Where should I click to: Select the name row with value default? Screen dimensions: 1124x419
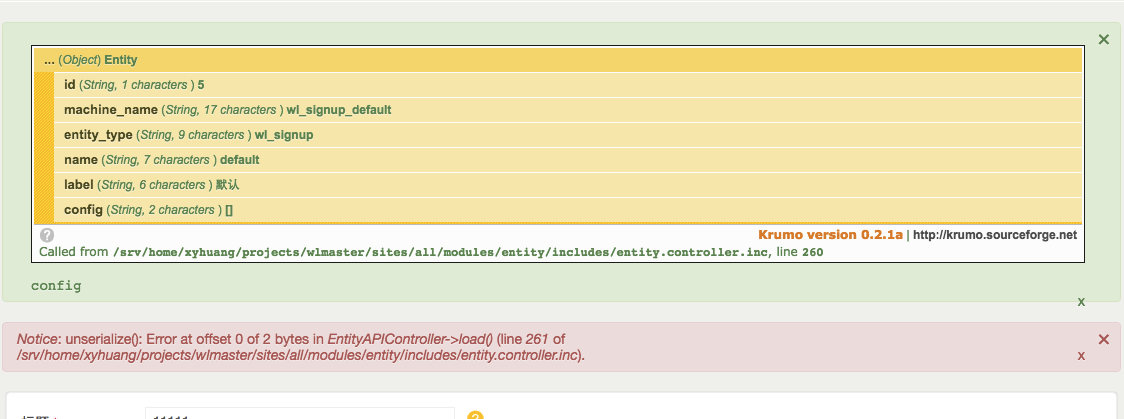(x=568, y=160)
